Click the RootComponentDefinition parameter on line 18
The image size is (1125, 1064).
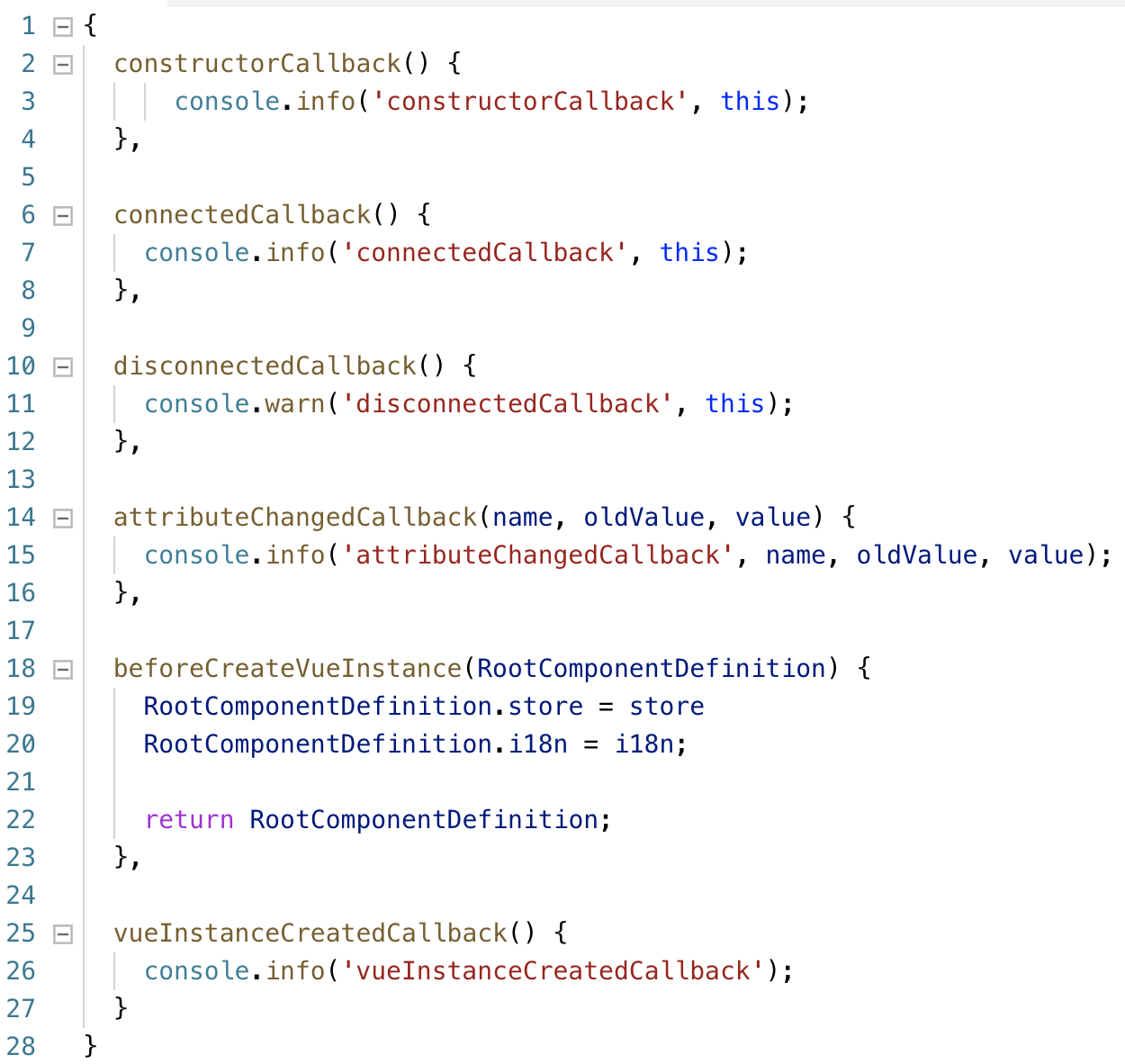coord(651,669)
